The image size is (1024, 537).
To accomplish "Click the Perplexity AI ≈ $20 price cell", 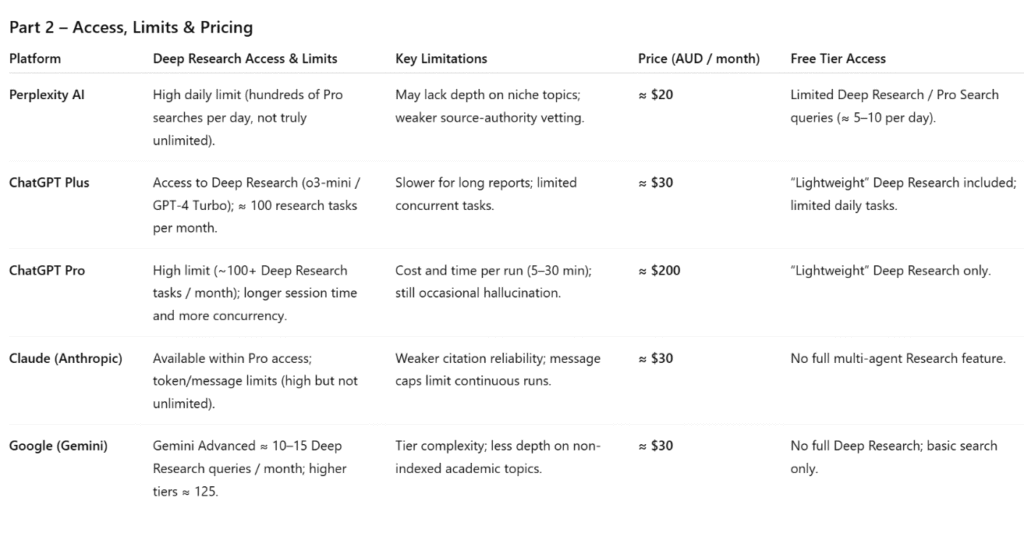I will 658,95.
